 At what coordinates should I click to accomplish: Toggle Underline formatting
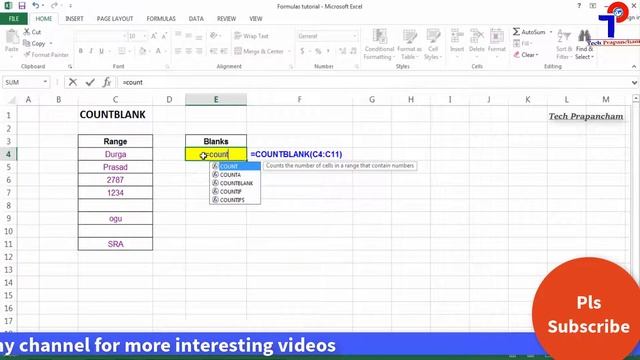pos(101,51)
